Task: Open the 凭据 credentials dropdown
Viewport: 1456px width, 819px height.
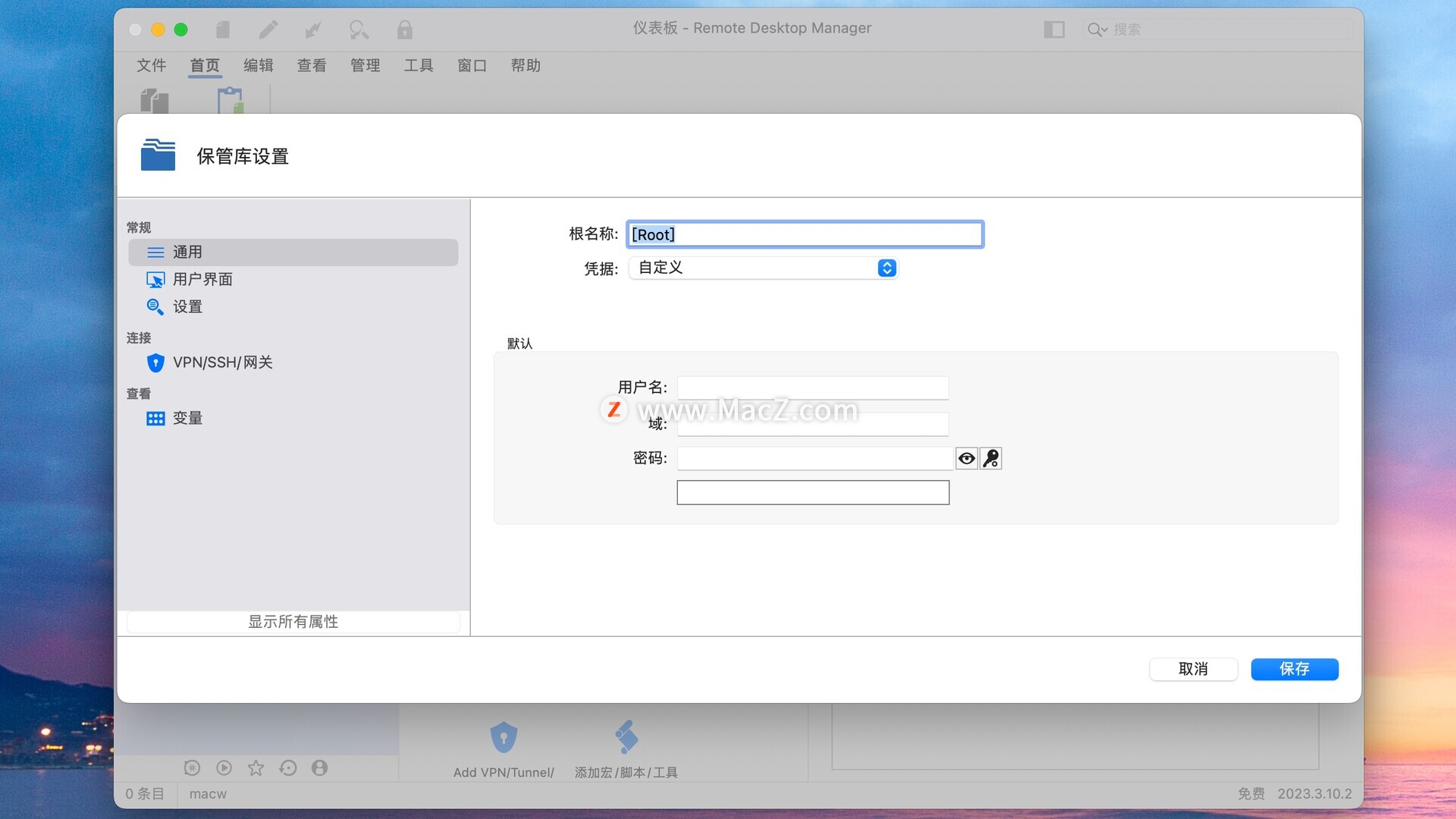Action: 763,268
